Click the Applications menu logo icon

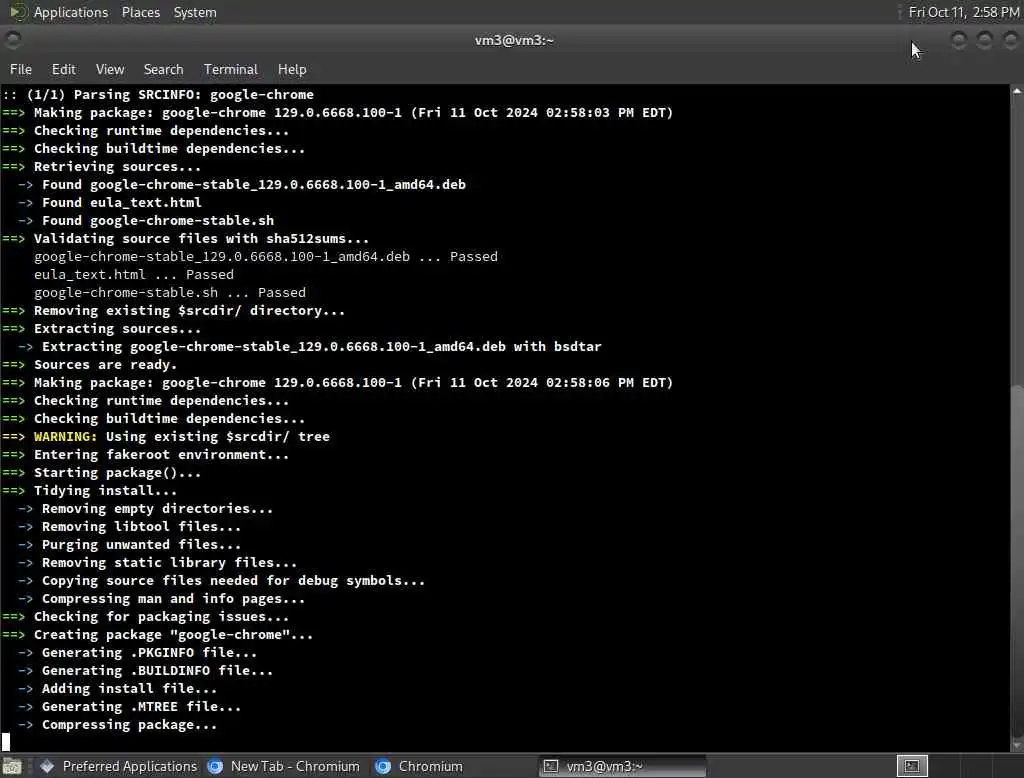[x=18, y=12]
